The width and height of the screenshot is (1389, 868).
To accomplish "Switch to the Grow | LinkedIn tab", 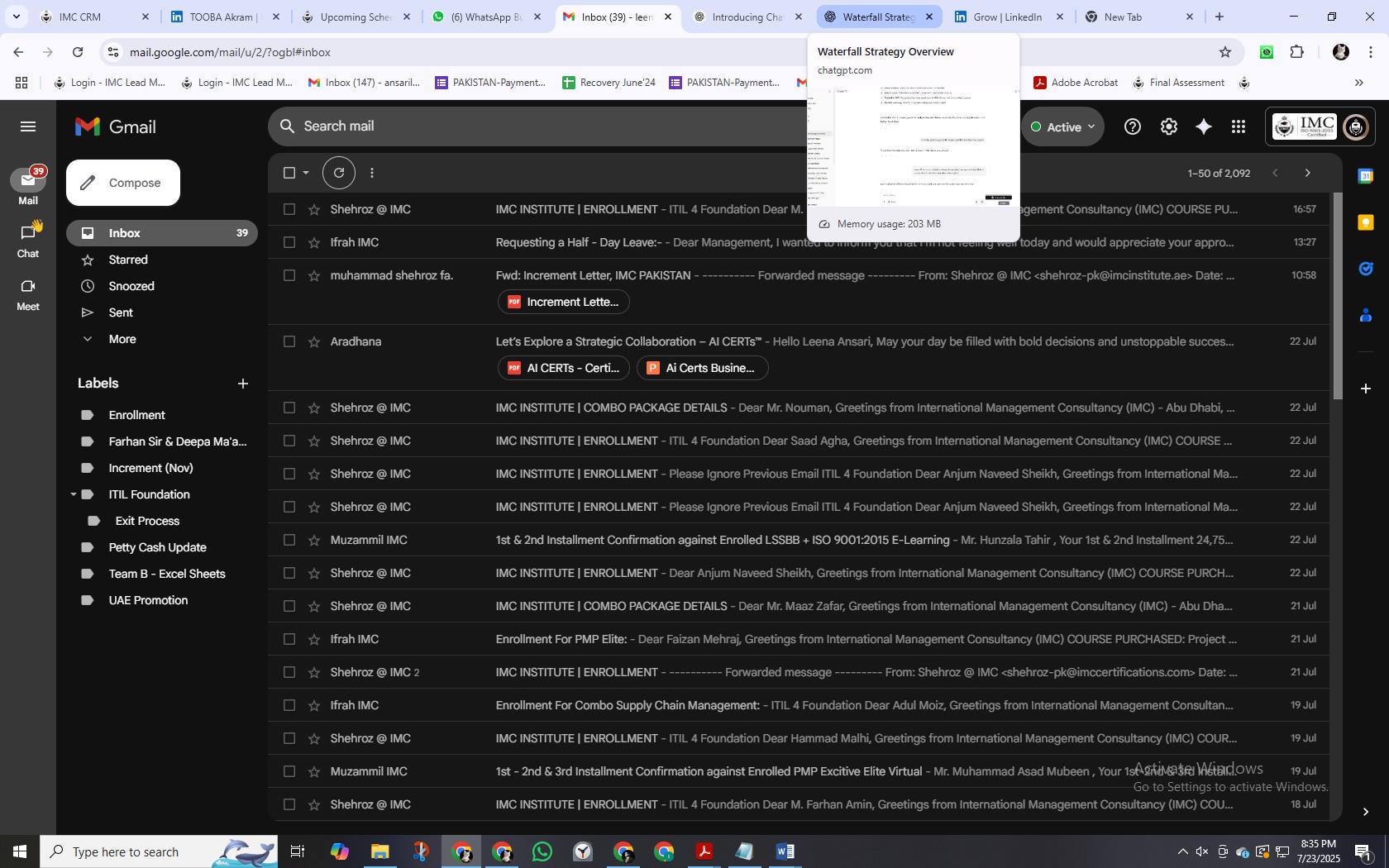I will [1007, 17].
